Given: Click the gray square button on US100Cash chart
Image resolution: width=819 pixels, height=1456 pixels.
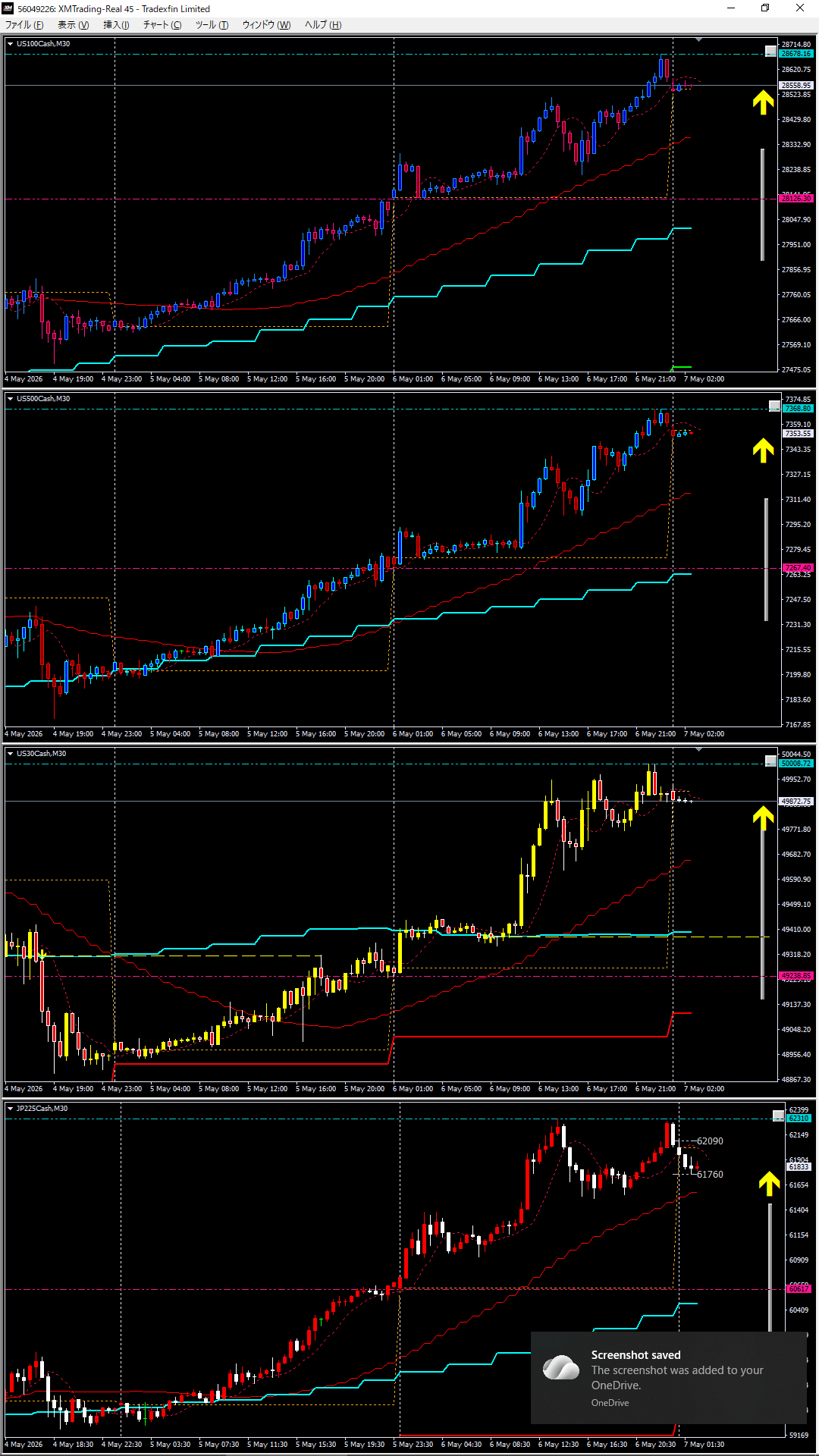Looking at the screenshot, I should click(770, 52).
